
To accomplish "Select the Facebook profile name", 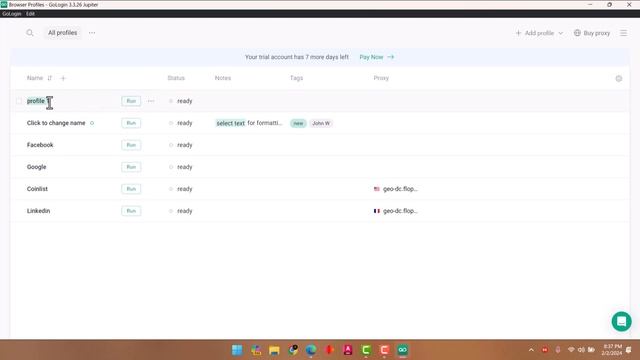I will point(40,145).
